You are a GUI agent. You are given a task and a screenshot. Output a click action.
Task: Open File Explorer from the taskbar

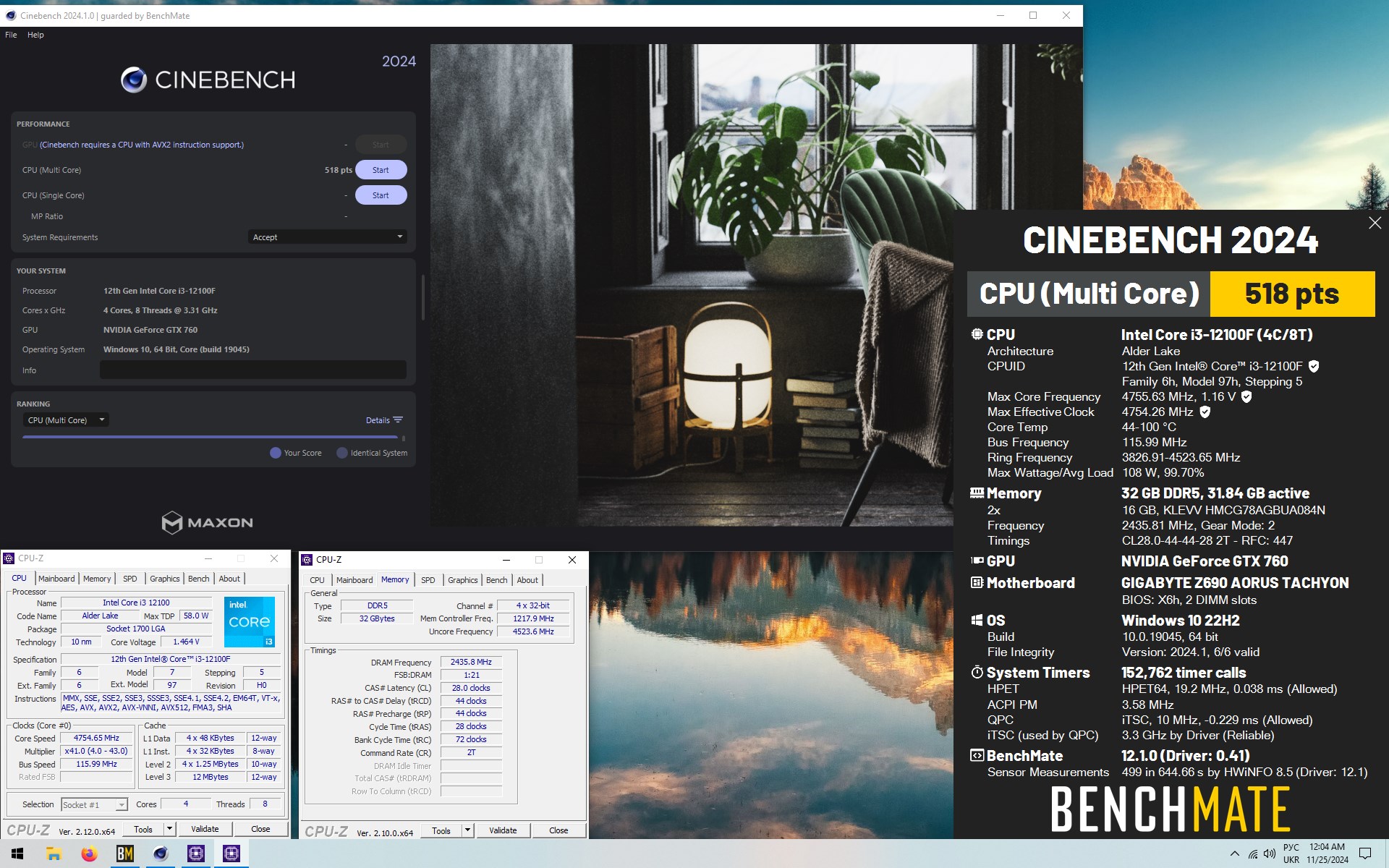tap(54, 854)
